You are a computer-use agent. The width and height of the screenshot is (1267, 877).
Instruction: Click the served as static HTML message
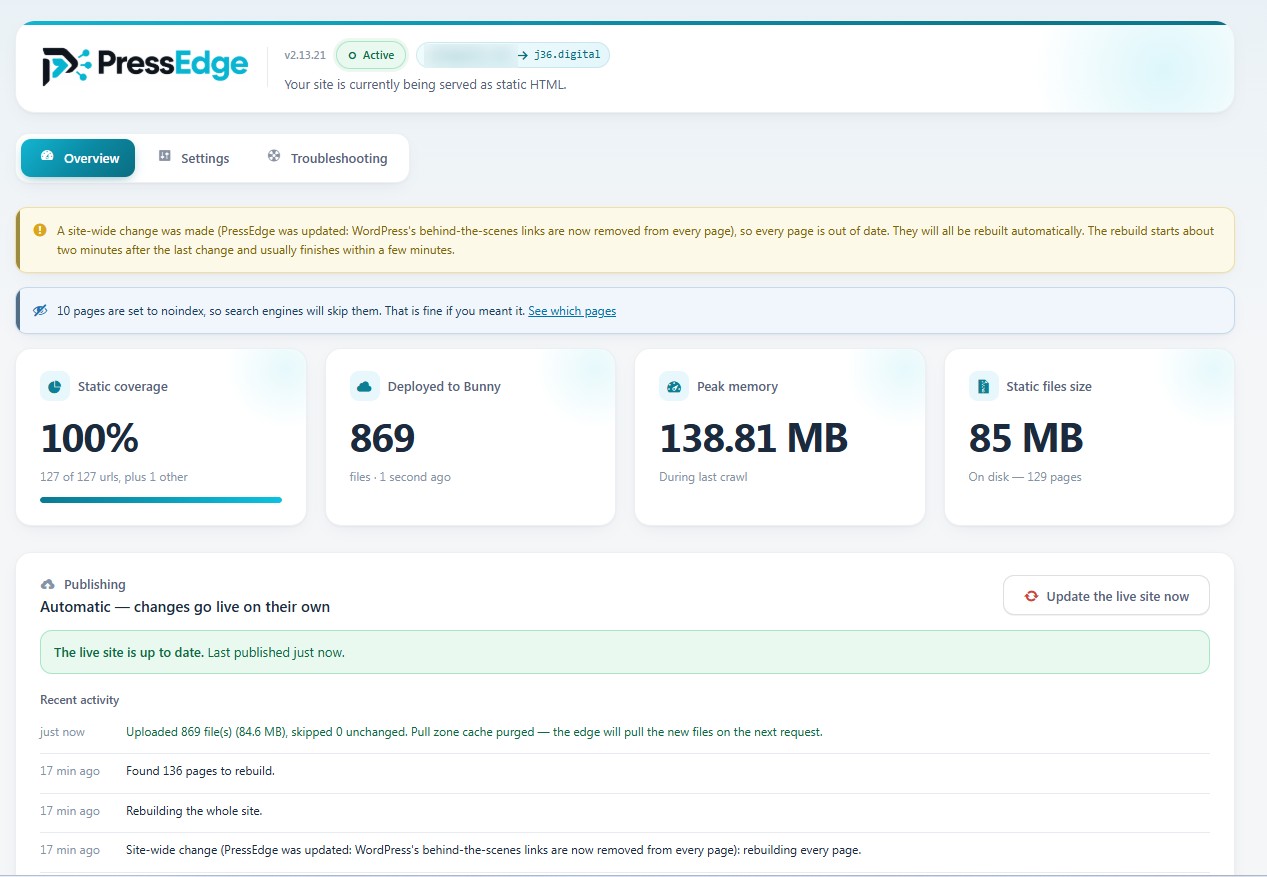point(425,85)
